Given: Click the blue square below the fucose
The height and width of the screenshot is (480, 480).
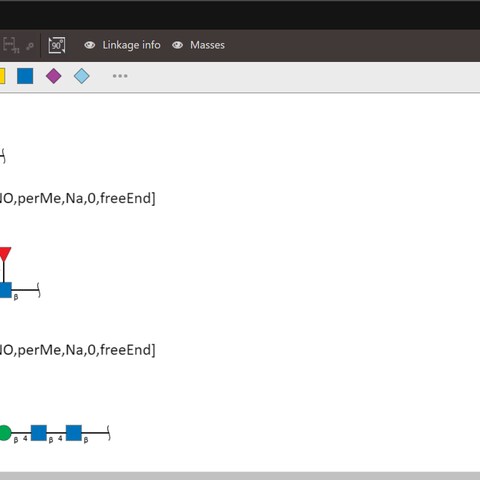Looking at the screenshot, I should (x=5, y=290).
